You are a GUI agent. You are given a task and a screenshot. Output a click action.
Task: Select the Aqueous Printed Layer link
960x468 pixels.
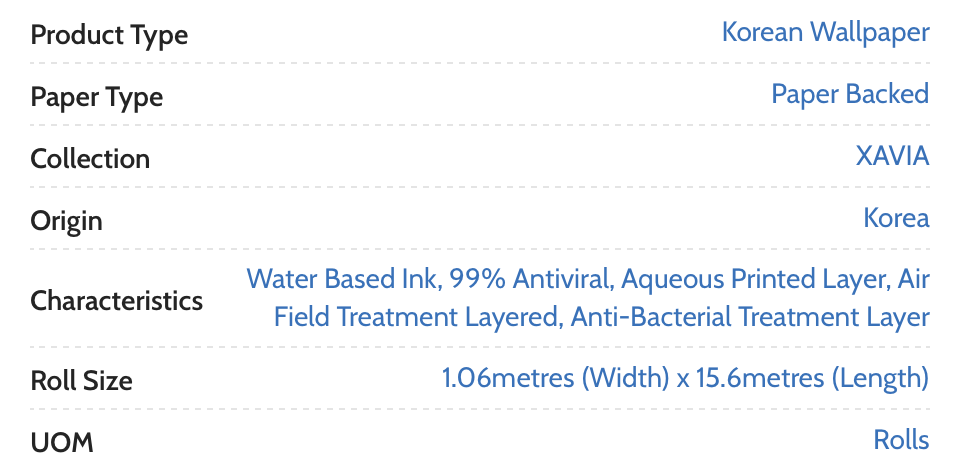741,278
